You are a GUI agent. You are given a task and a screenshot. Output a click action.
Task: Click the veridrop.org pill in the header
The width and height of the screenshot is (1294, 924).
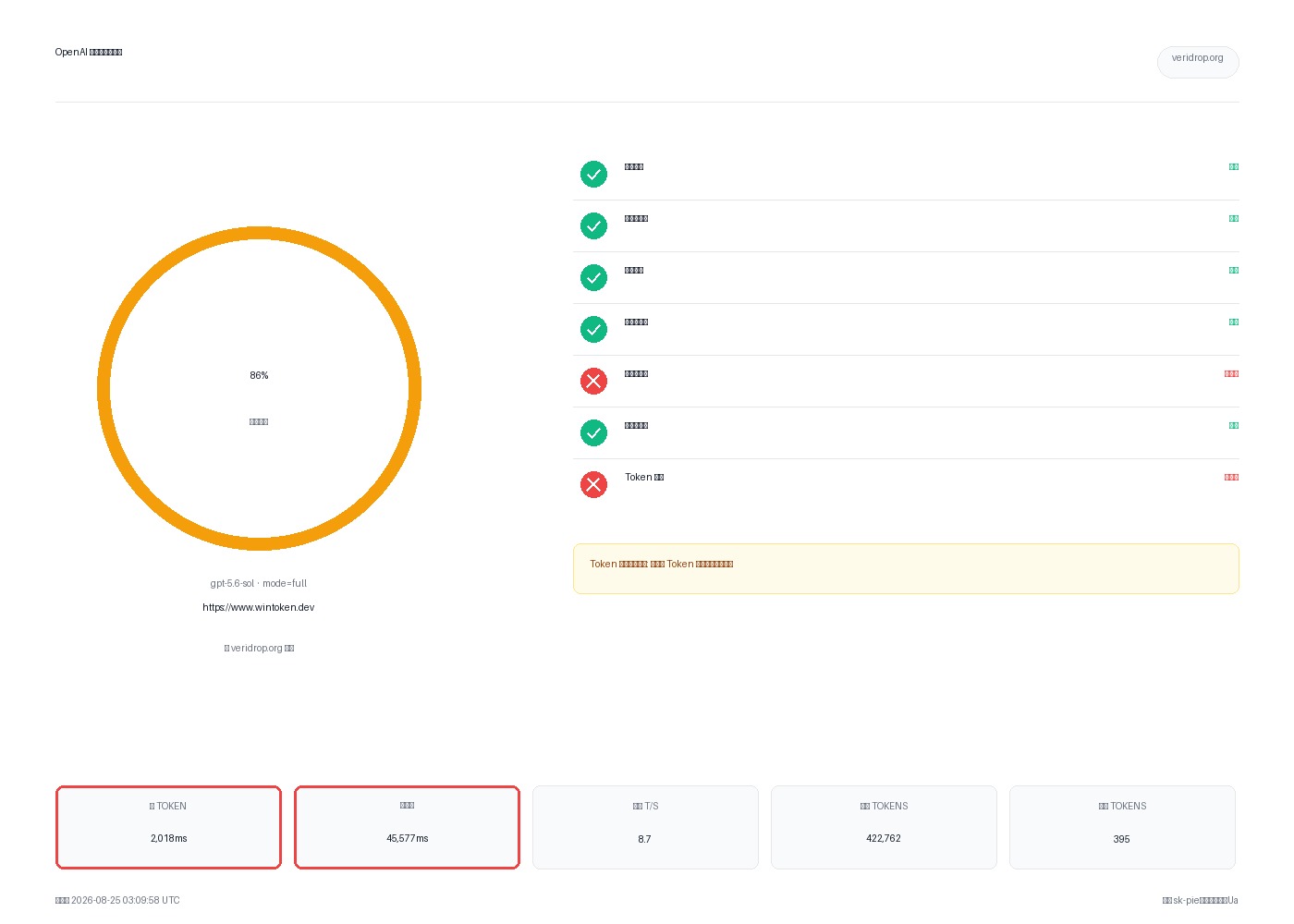1198,62
